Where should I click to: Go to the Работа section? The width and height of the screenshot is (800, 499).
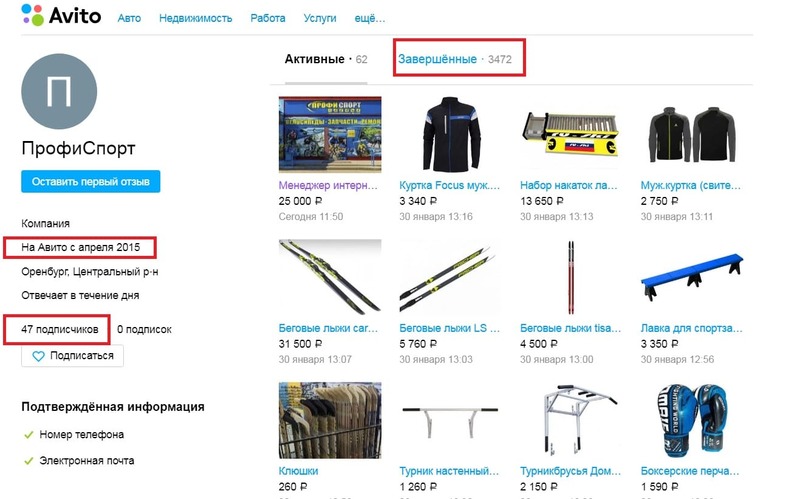click(267, 18)
